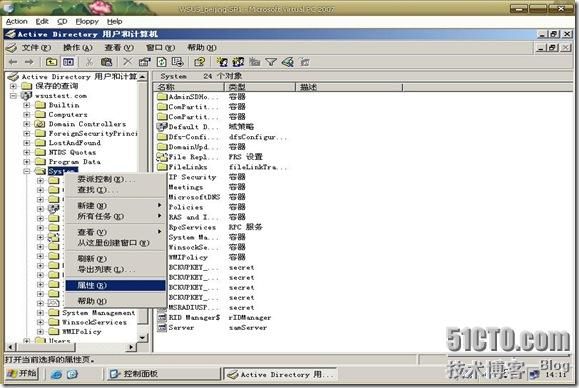
Task: Click the tree pane scroll-up arrow
Action: pyautogui.click(x=143, y=76)
